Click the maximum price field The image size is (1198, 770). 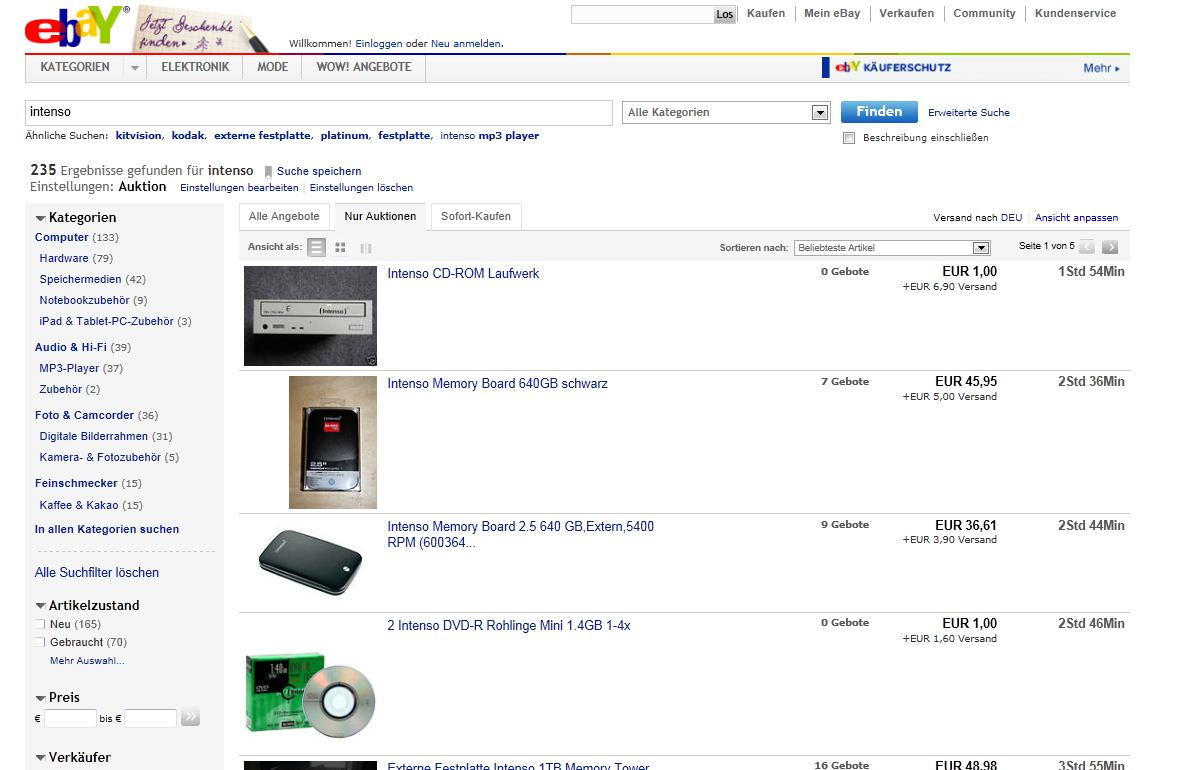point(151,718)
